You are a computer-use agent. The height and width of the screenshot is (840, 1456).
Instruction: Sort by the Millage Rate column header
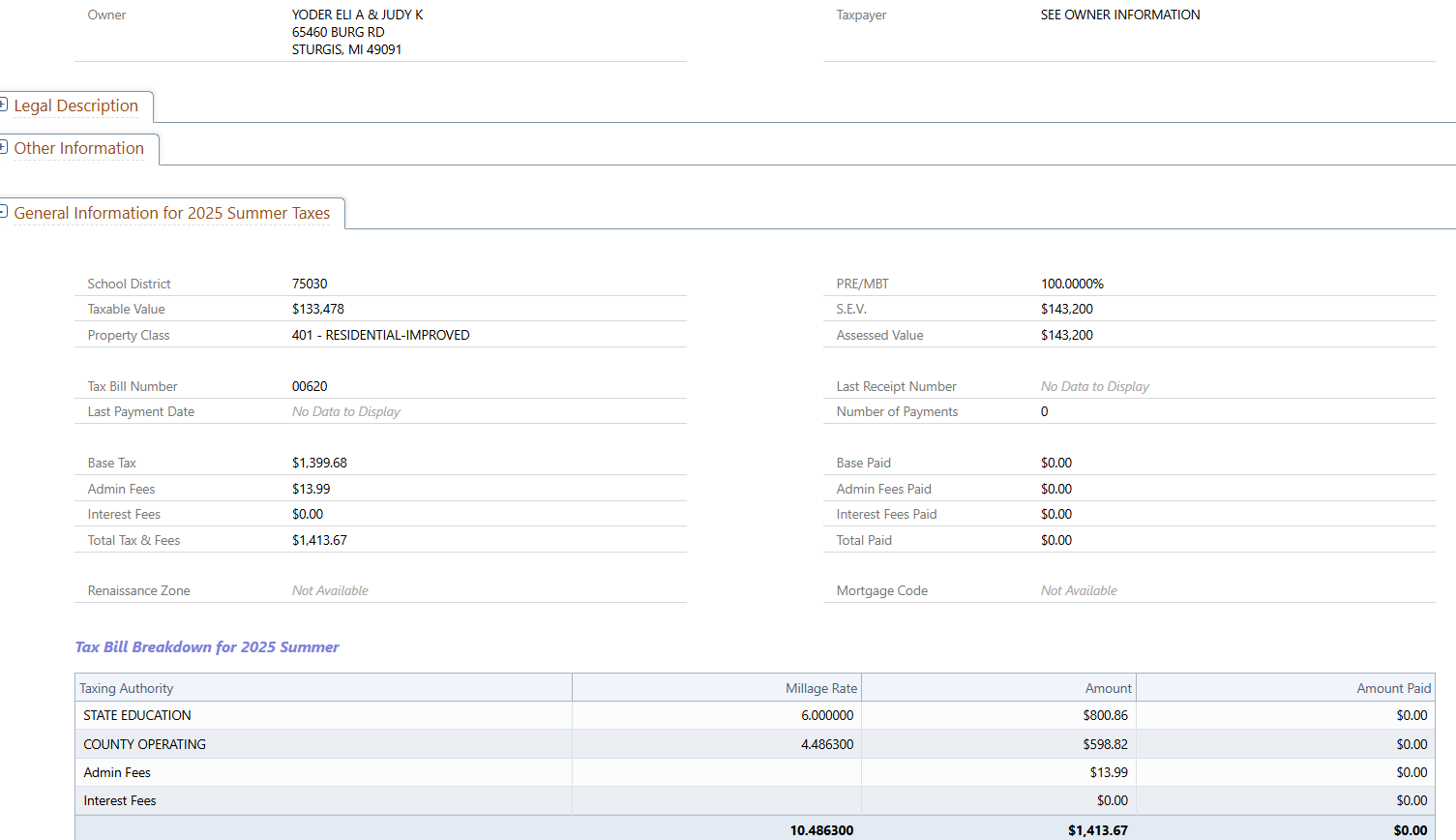coord(820,688)
